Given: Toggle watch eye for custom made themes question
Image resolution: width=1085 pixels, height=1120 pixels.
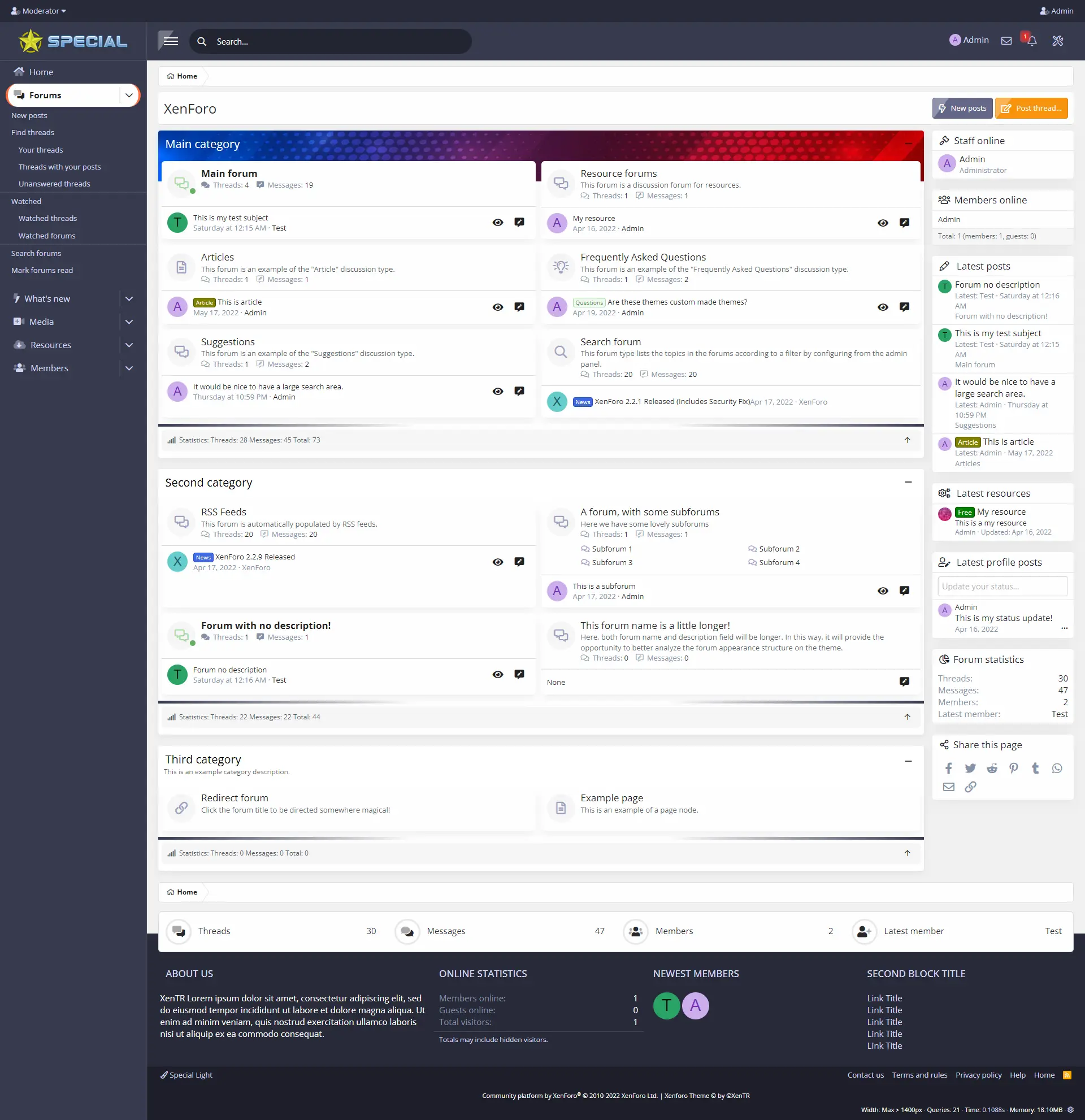Looking at the screenshot, I should pyautogui.click(x=883, y=307).
